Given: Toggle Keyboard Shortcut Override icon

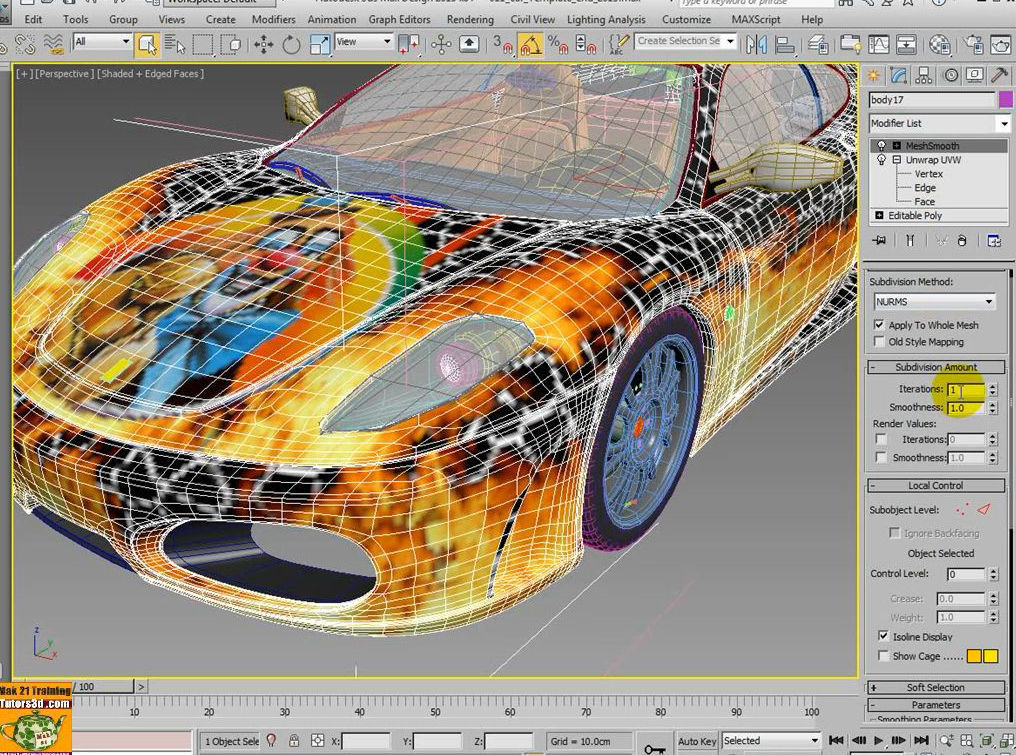Looking at the screenshot, I should click(470, 44).
